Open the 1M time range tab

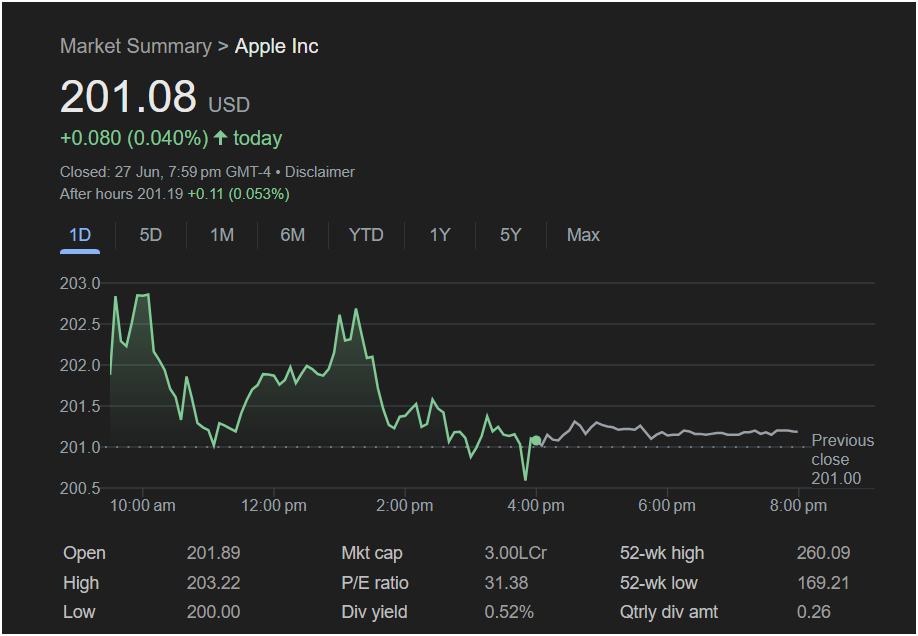coord(222,235)
